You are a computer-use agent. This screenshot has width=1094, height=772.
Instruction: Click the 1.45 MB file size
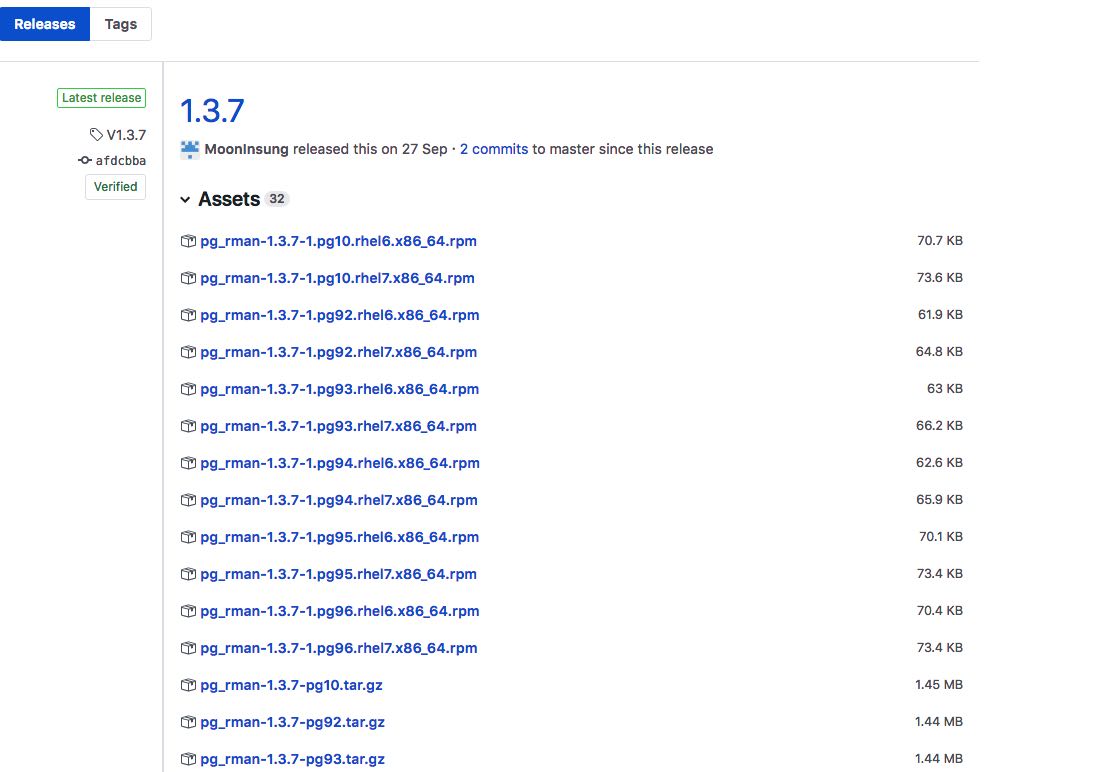click(x=938, y=684)
